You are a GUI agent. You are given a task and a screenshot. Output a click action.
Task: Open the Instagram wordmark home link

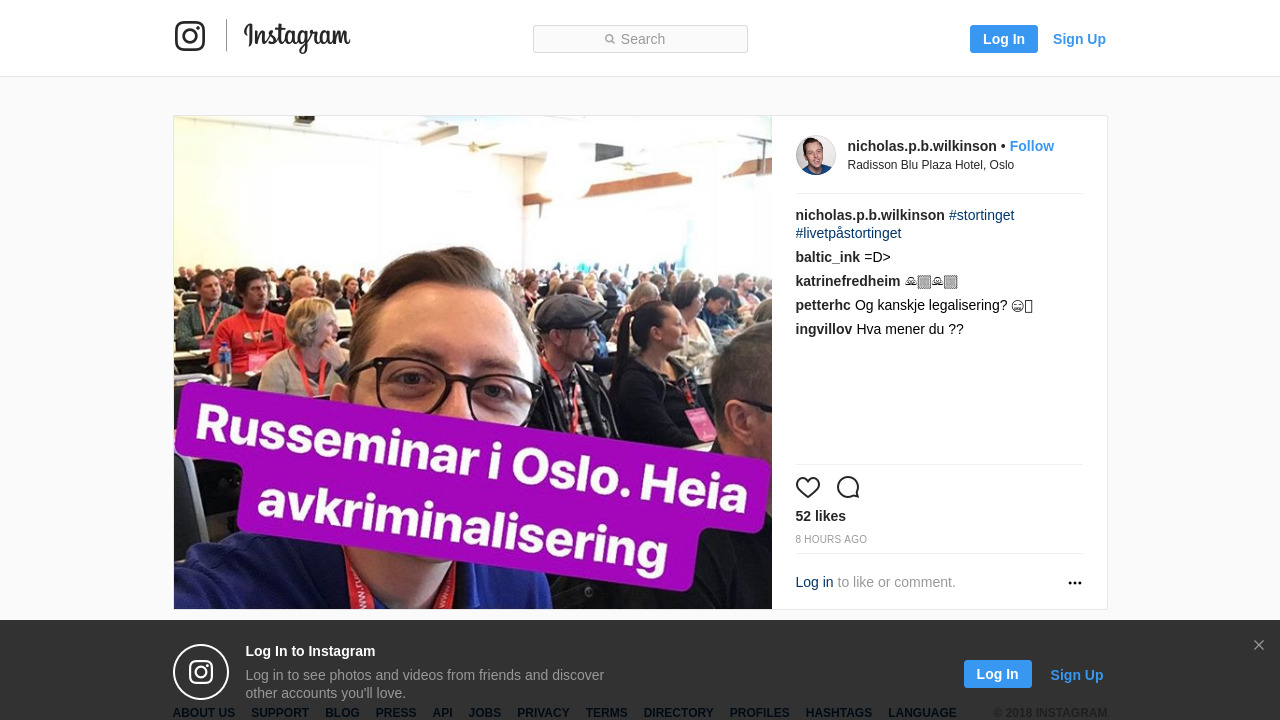pyautogui.click(x=297, y=38)
